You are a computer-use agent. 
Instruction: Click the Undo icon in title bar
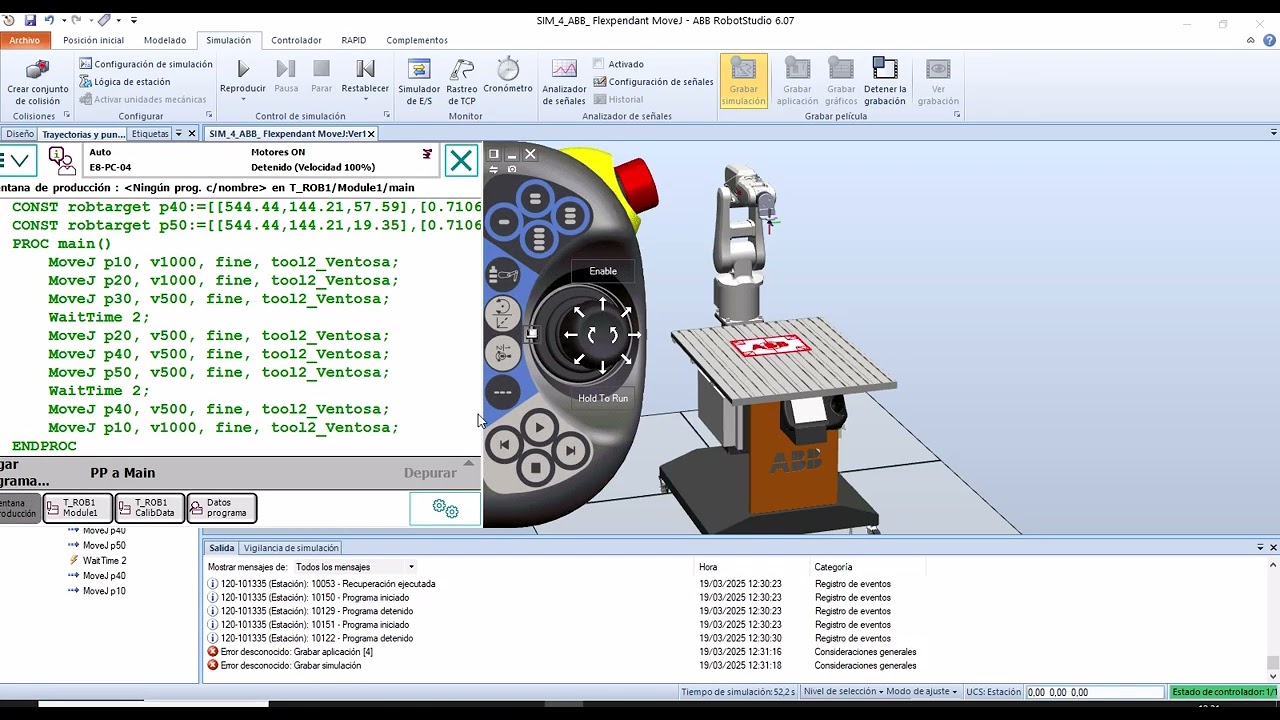coord(51,20)
